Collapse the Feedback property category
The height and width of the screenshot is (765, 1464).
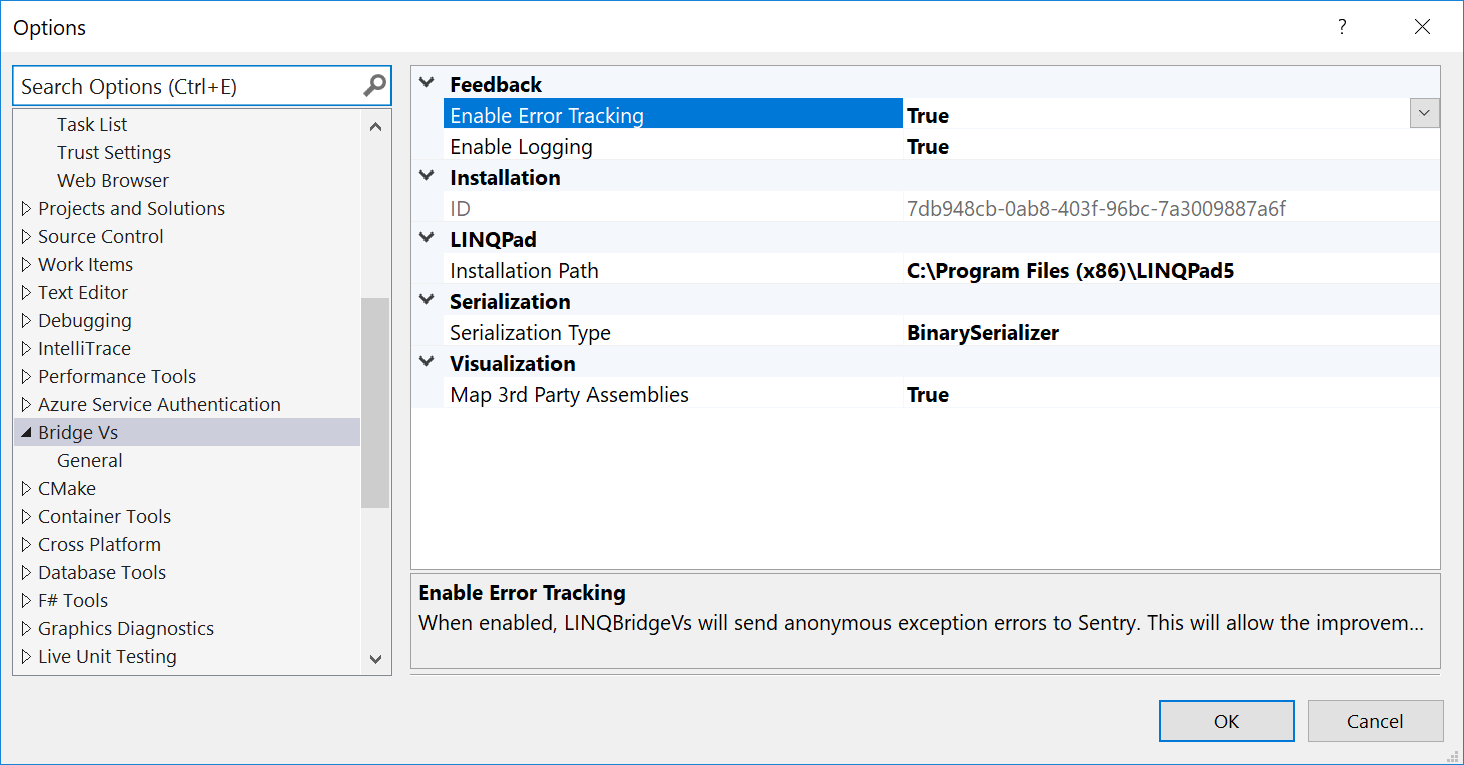point(428,84)
